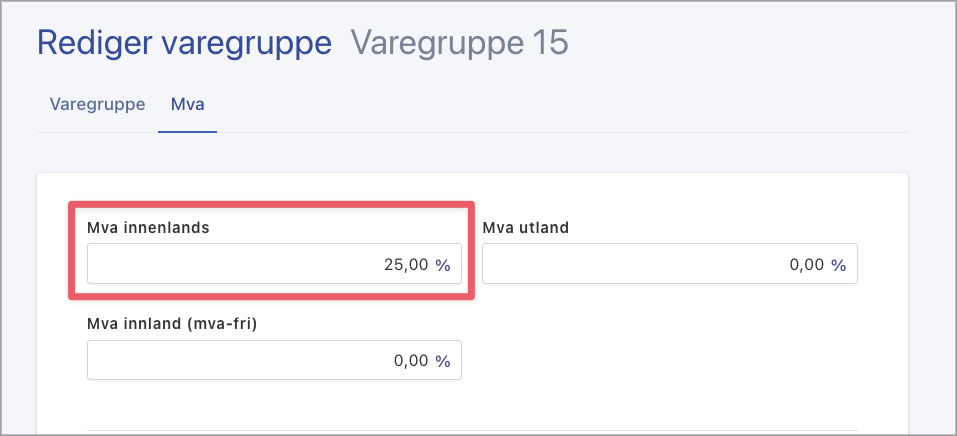Viewport: 957px width, 436px height.
Task: Click the 25,00 value in Mva innenlands
Action: tap(406, 265)
